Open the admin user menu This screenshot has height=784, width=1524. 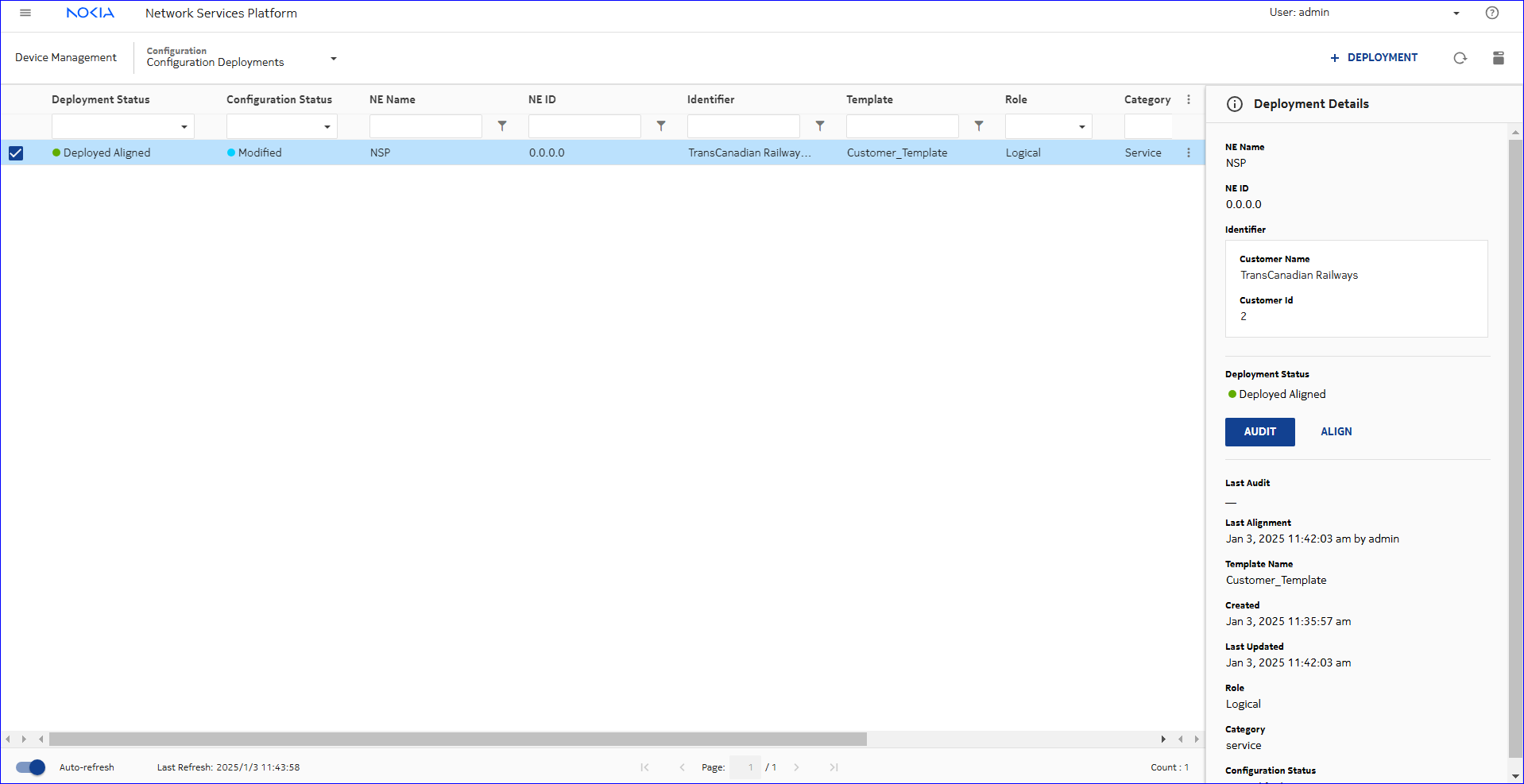pos(1456,14)
